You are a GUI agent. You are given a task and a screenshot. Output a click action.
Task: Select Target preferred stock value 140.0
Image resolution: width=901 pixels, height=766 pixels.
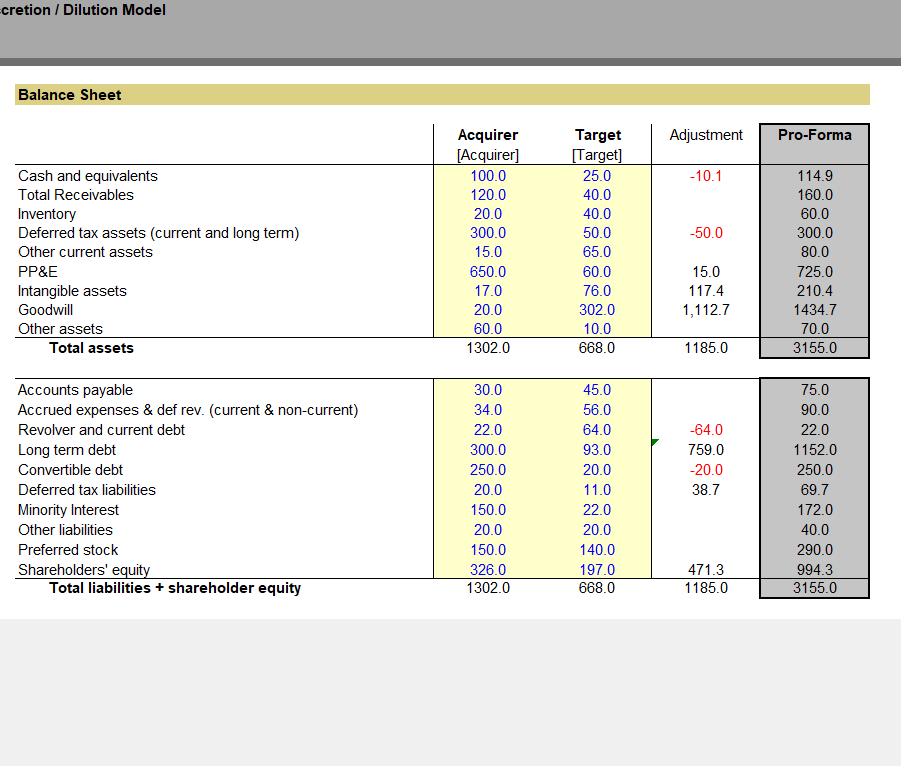point(597,550)
